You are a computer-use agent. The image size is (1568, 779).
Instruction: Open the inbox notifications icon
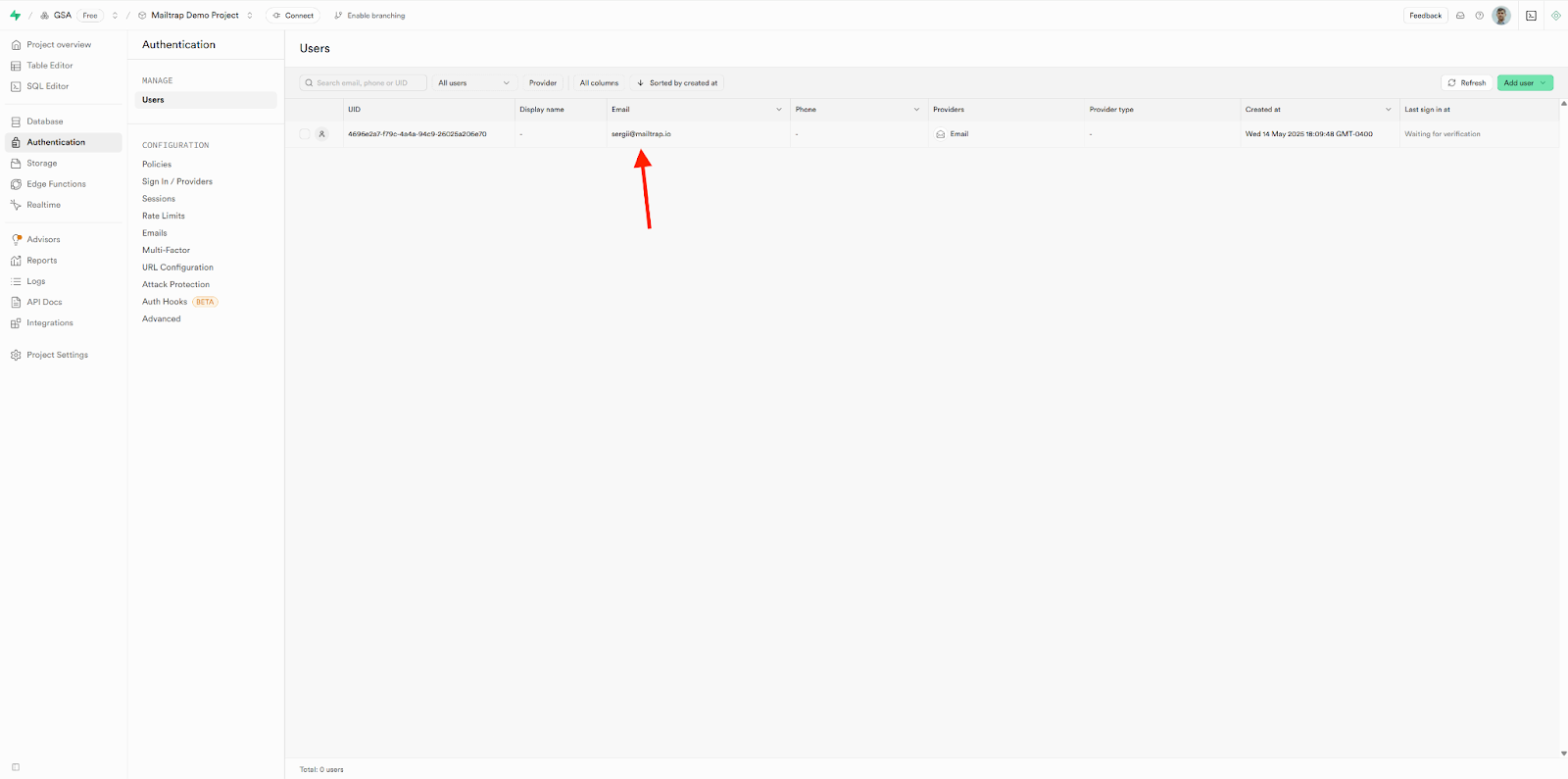(1460, 16)
